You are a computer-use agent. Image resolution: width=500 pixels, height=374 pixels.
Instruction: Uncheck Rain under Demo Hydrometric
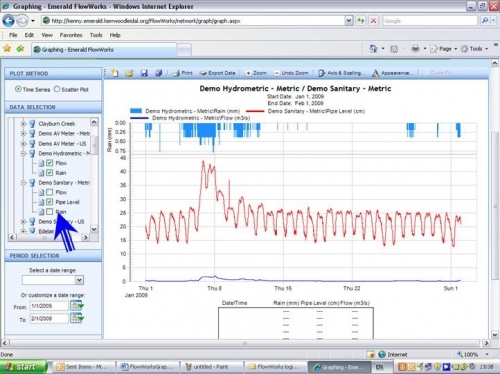point(49,173)
